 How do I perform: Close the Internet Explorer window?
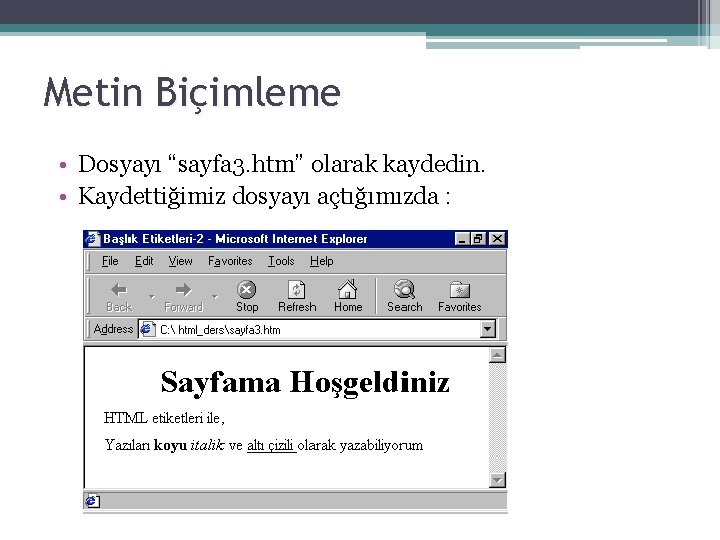(497, 239)
